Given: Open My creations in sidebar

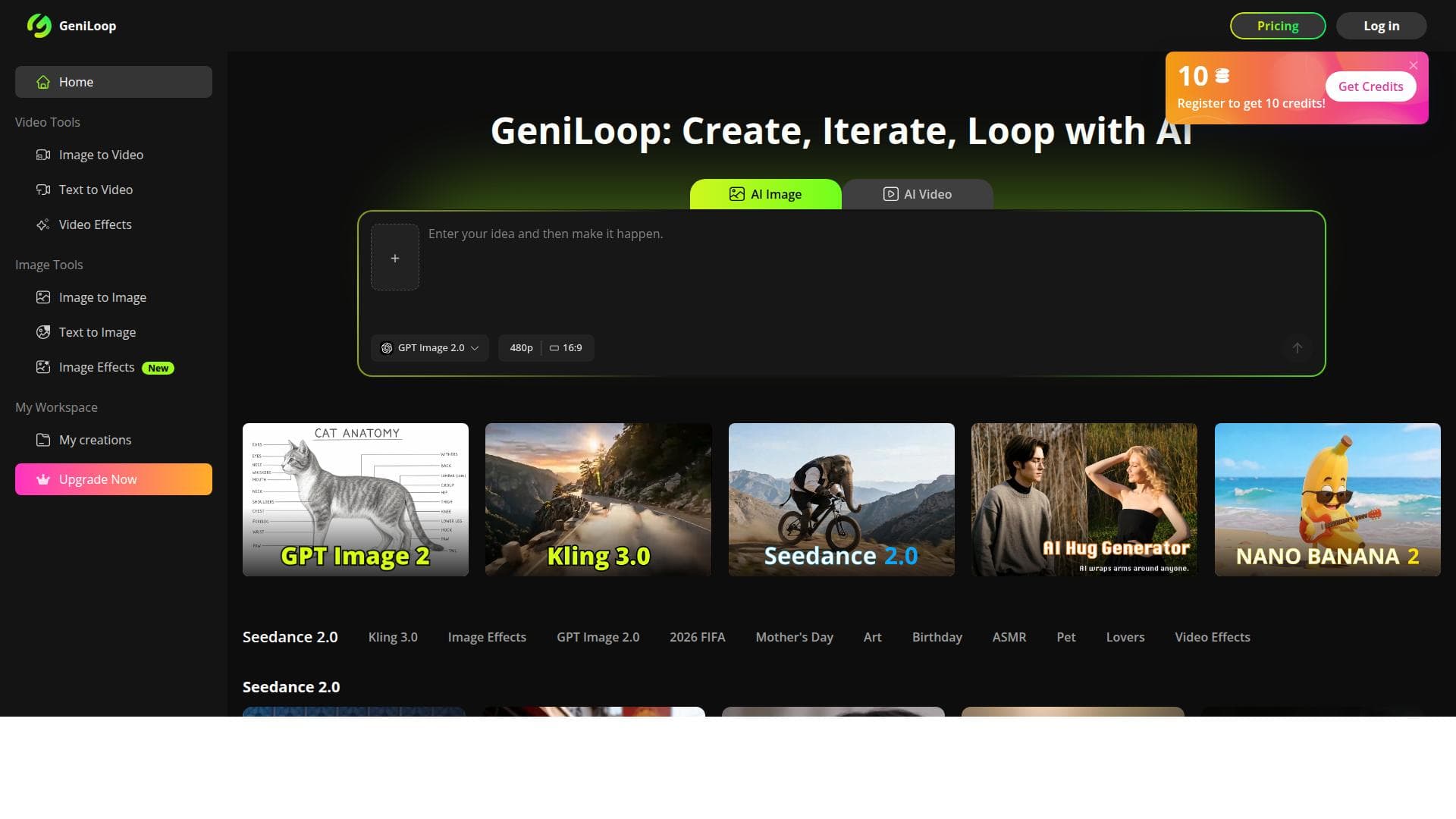Looking at the screenshot, I should coord(114,440).
